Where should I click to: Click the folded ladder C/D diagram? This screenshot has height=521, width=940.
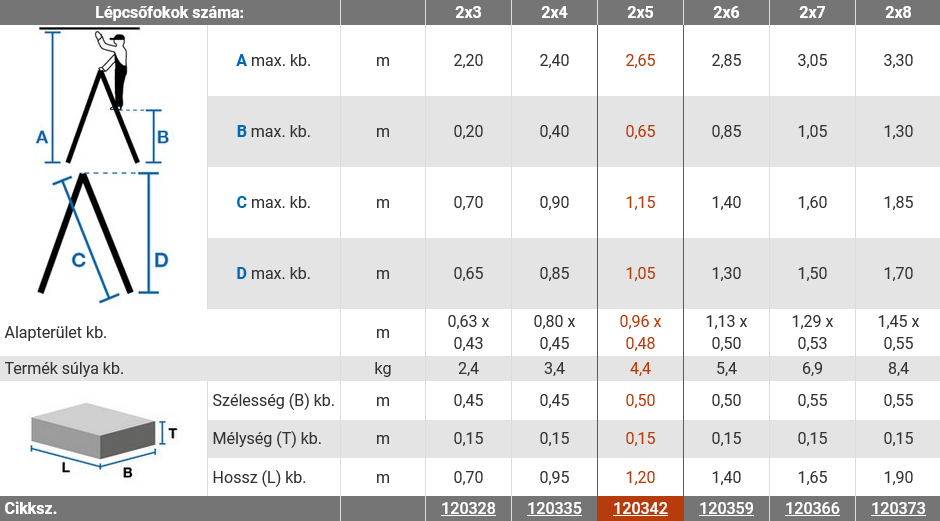tap(104, 236)
